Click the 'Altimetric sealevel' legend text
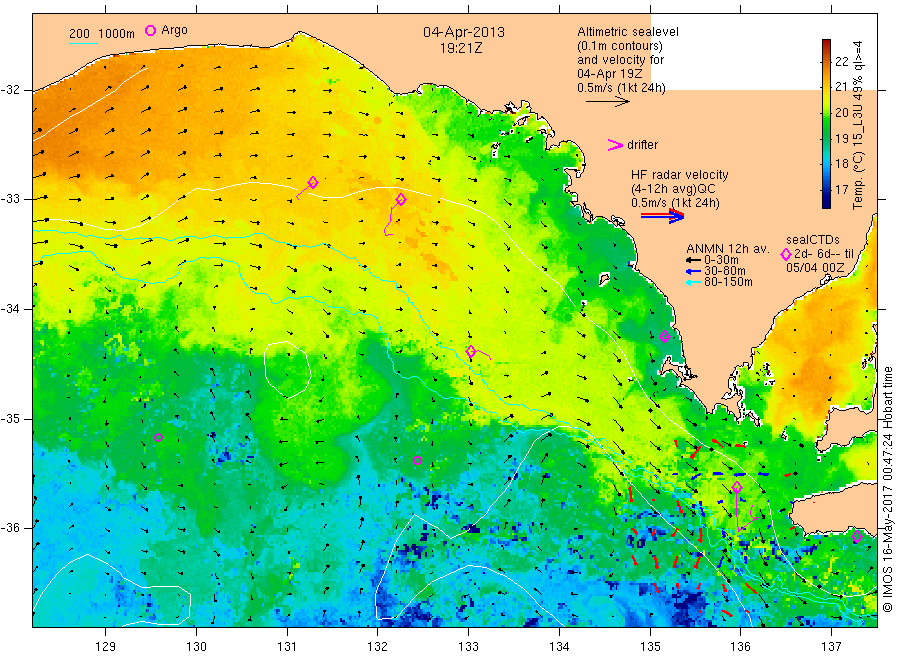This screenshot has height=660, width=900. point(628,32)
